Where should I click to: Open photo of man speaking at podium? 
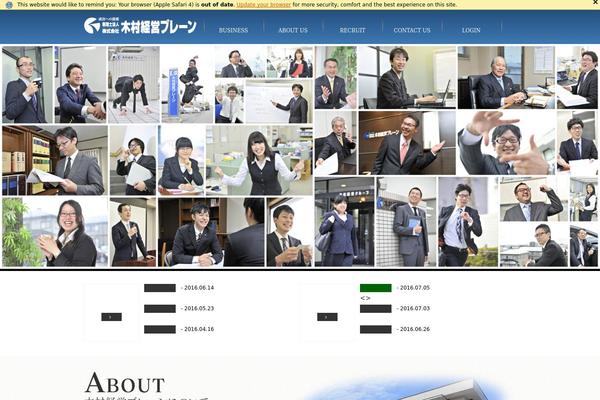click(x=133, y=232)
